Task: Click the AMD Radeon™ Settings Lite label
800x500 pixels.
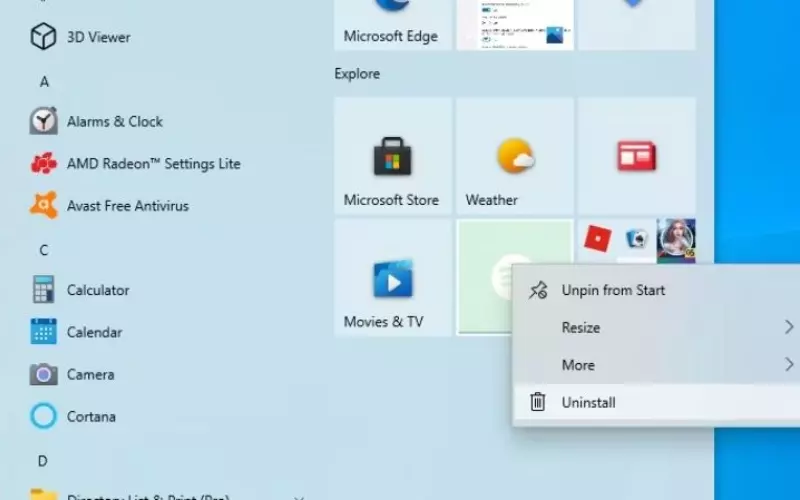Action: tap(154, 164)
